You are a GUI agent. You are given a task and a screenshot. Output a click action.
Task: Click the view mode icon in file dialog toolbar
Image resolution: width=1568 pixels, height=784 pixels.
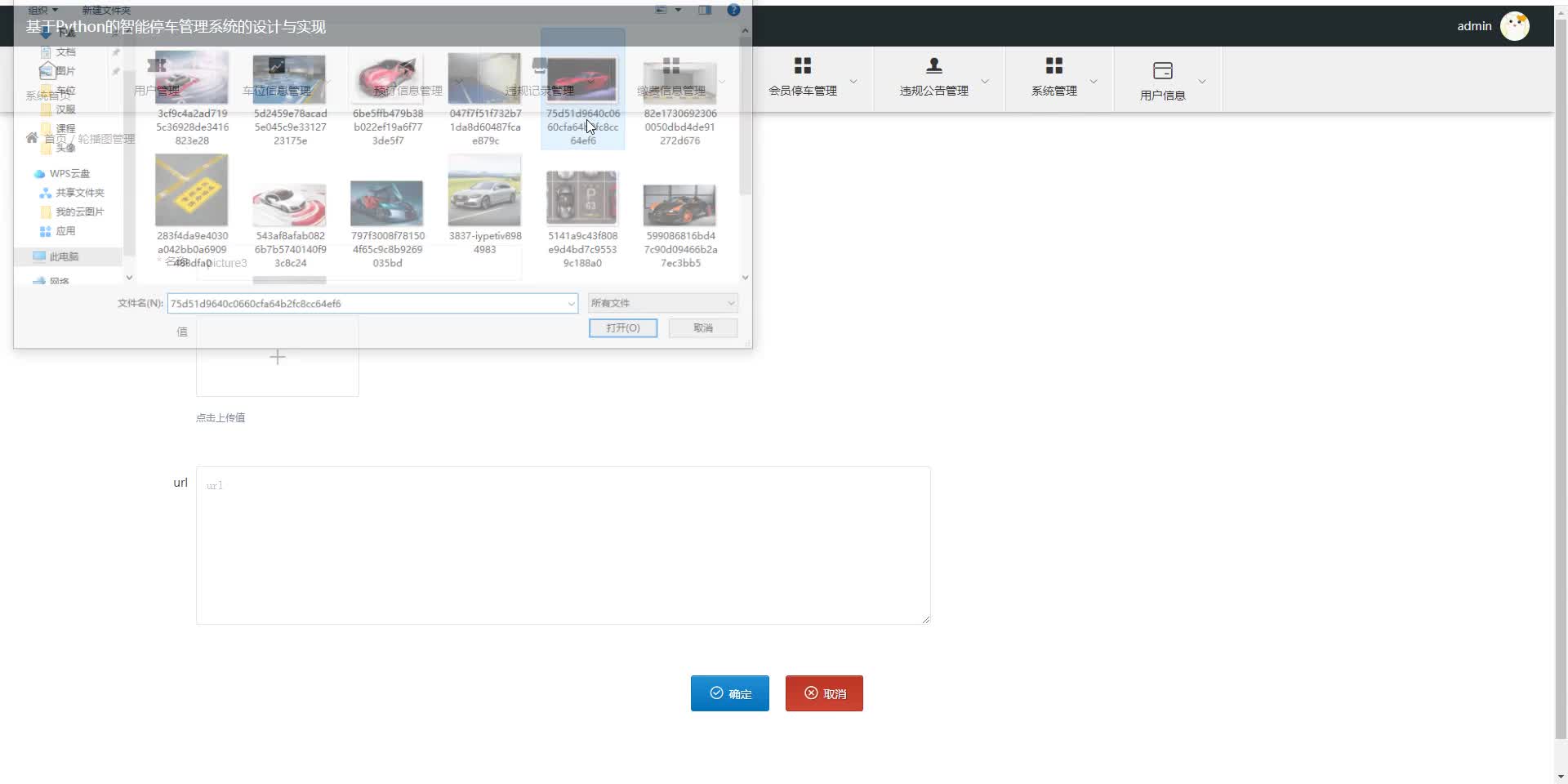coord(661,11)
